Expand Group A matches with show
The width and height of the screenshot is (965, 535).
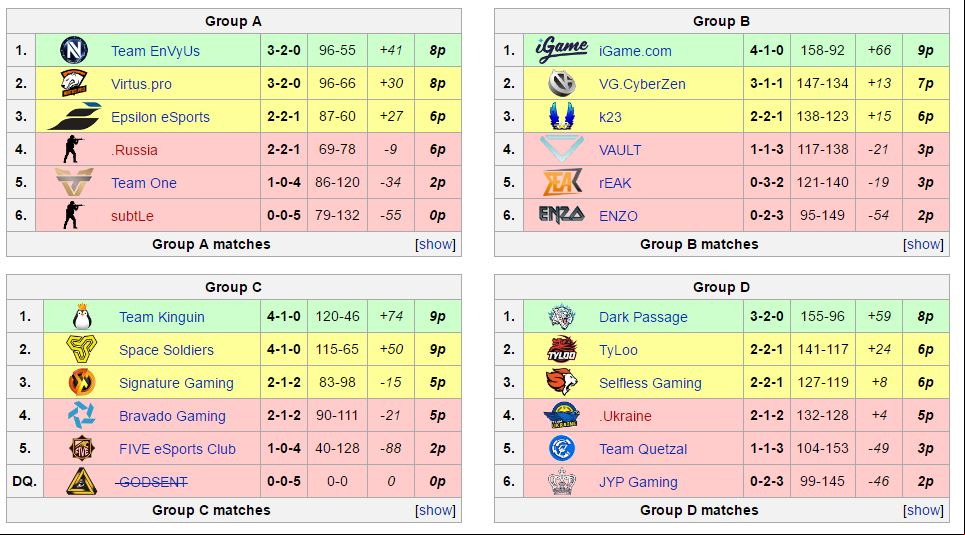436,244
